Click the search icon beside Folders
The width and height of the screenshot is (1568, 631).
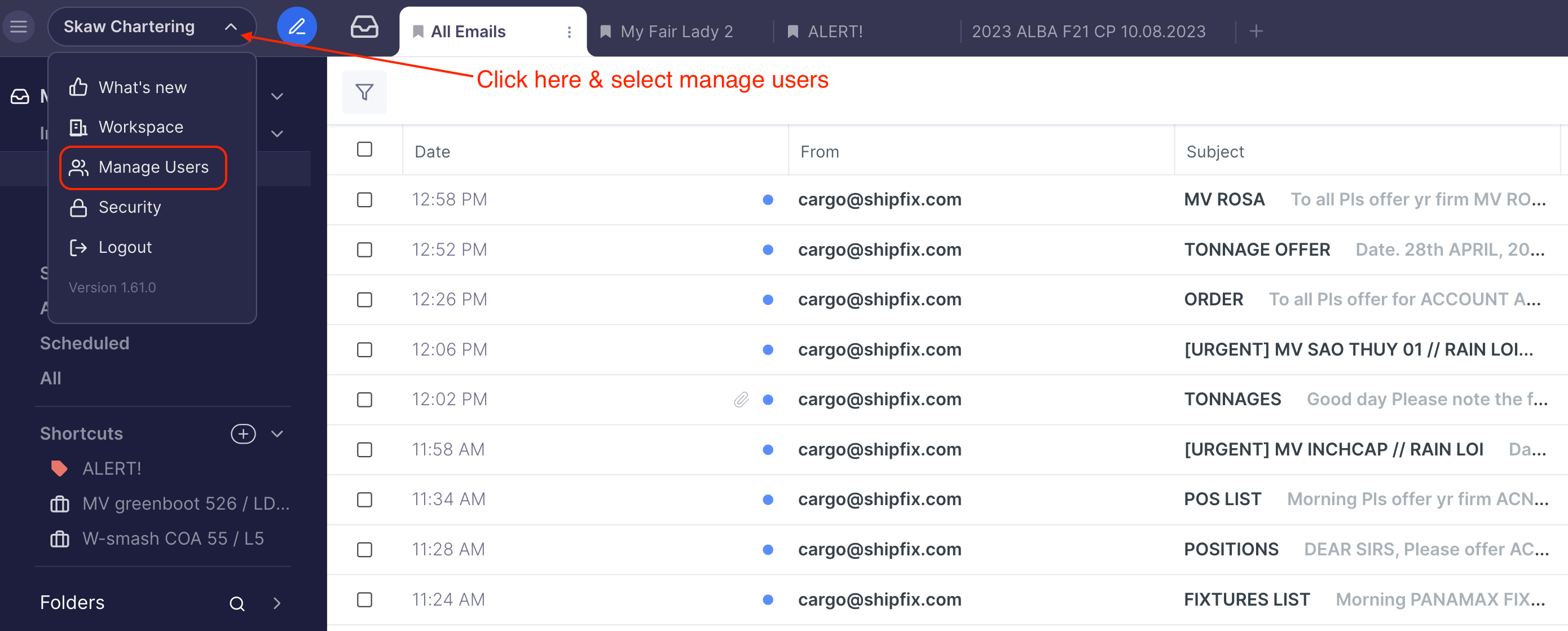[x=237, y=603]
